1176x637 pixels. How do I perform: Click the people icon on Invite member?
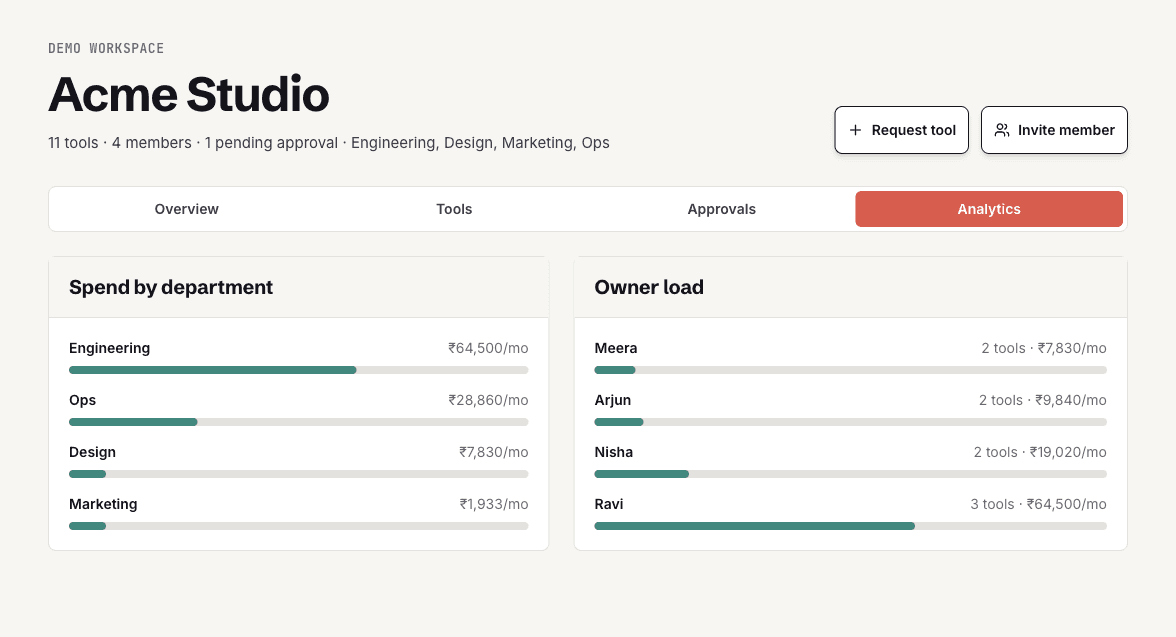point(1002,130)
